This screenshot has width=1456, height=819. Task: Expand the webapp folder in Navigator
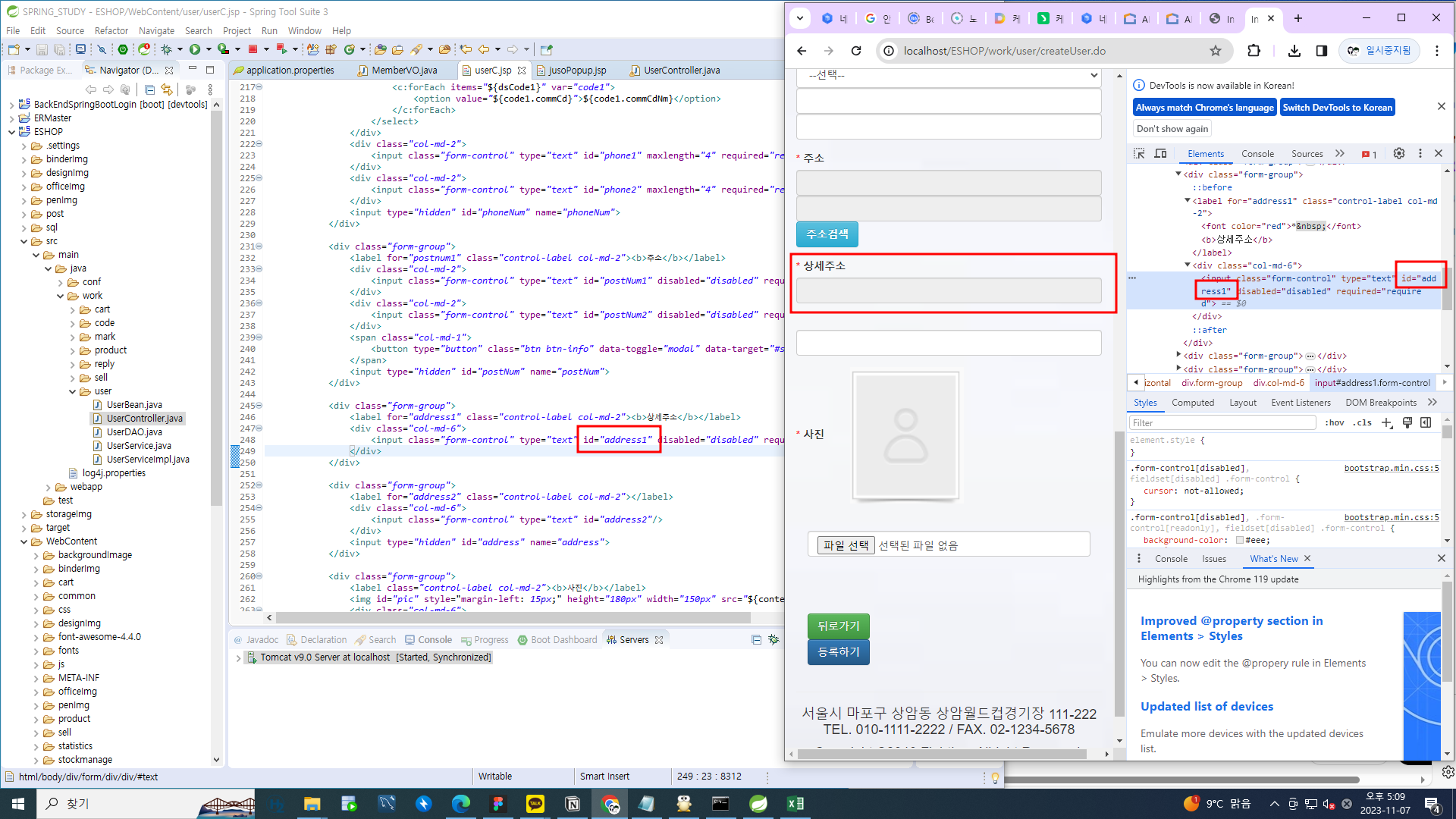[49, 488]
